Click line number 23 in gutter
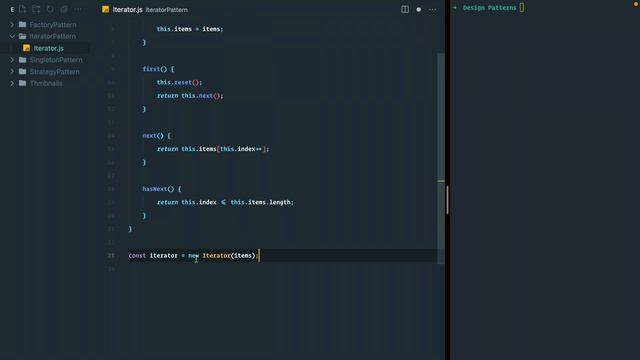This screenshot has width=640, height=360. tap(111, 256)
